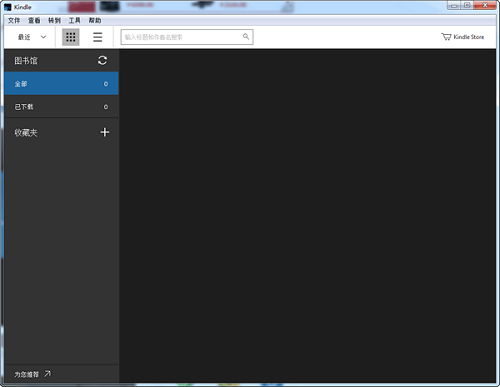Open the sort chevron arrow
Viewport: 500px width, 387px height.
coord(43,37)
